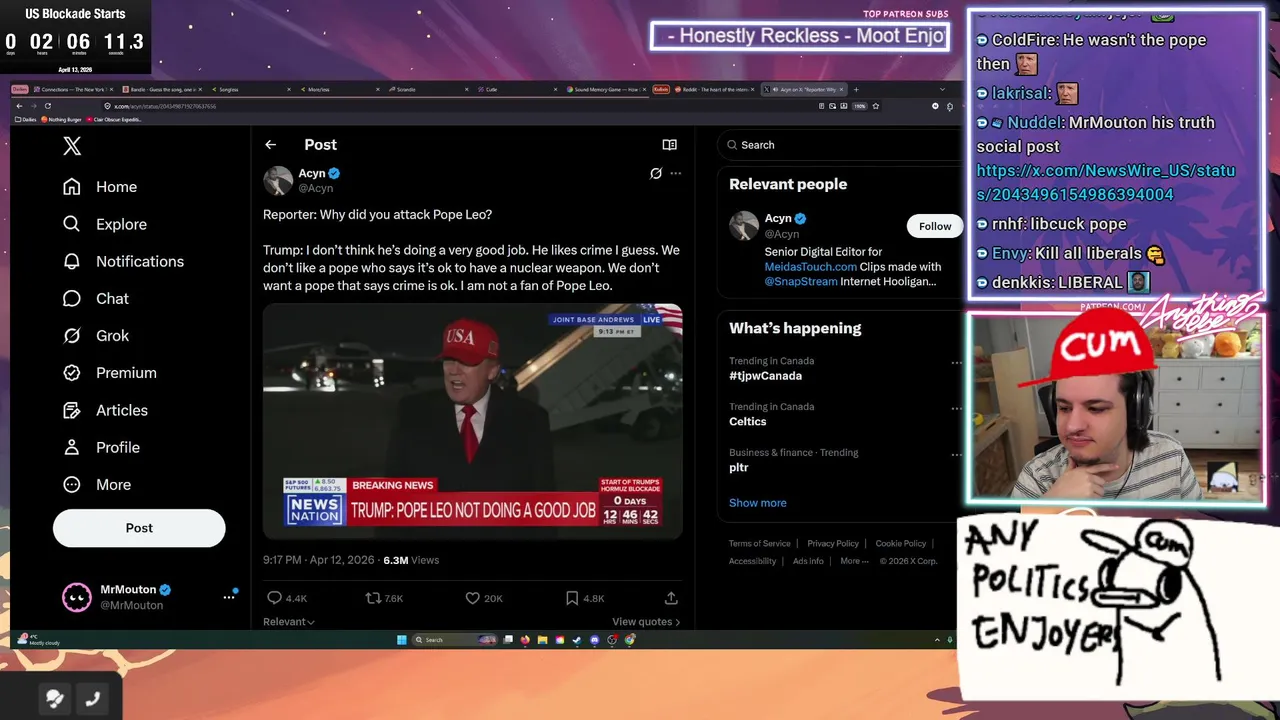This screenshot has width=1280, height=720.
Task: Open Terms of Service footer link
Action: click(x=759, y=544)
